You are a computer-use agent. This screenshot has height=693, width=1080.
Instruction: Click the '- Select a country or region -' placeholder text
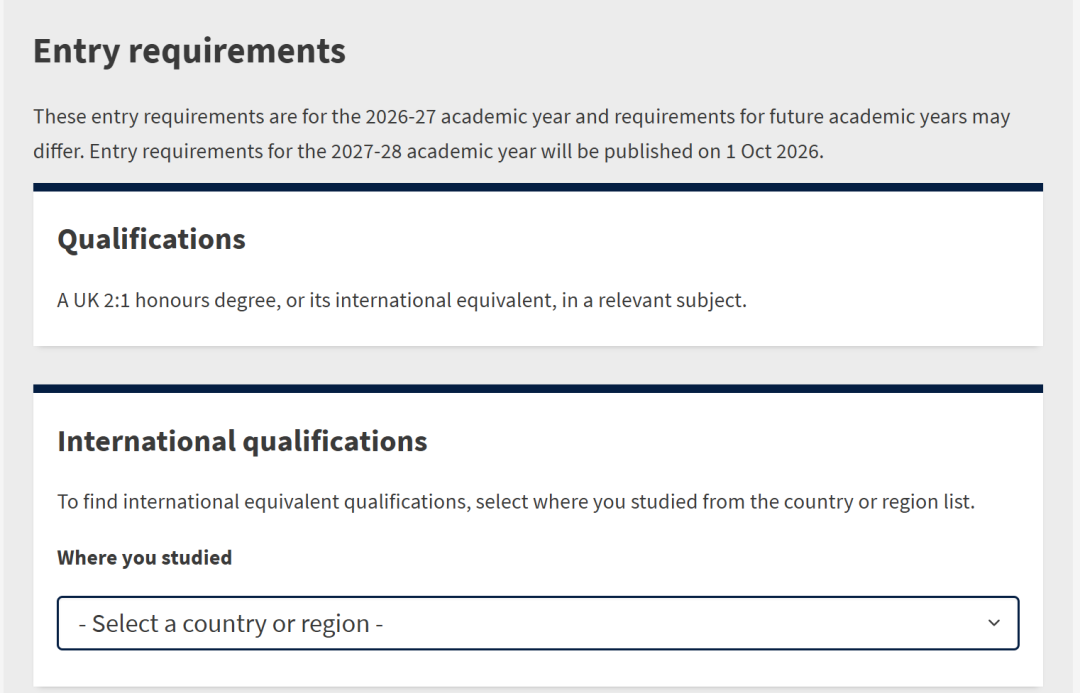tap(231, 624)
